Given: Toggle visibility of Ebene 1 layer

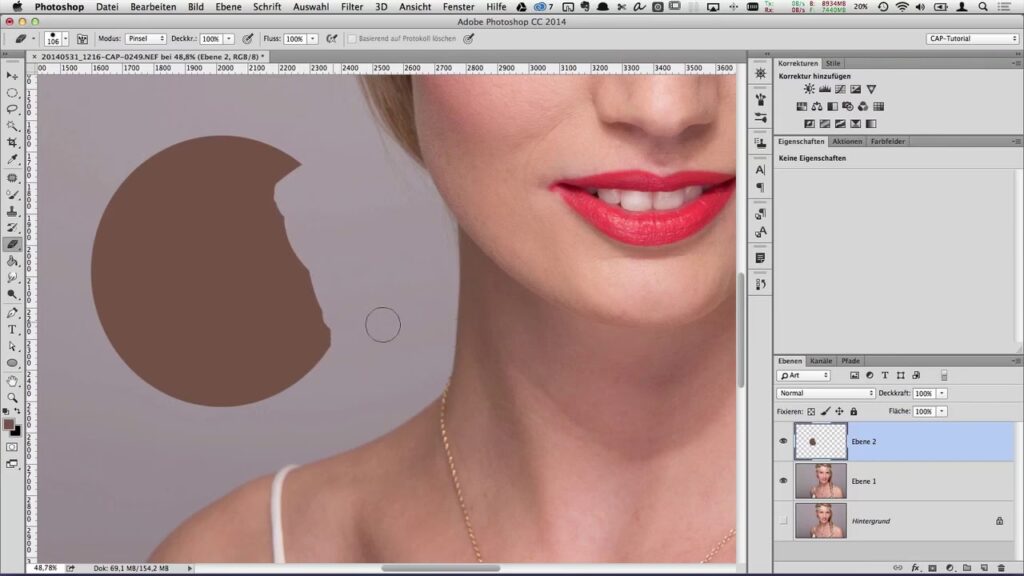Looking at the screenshot, I should (784, 481).
